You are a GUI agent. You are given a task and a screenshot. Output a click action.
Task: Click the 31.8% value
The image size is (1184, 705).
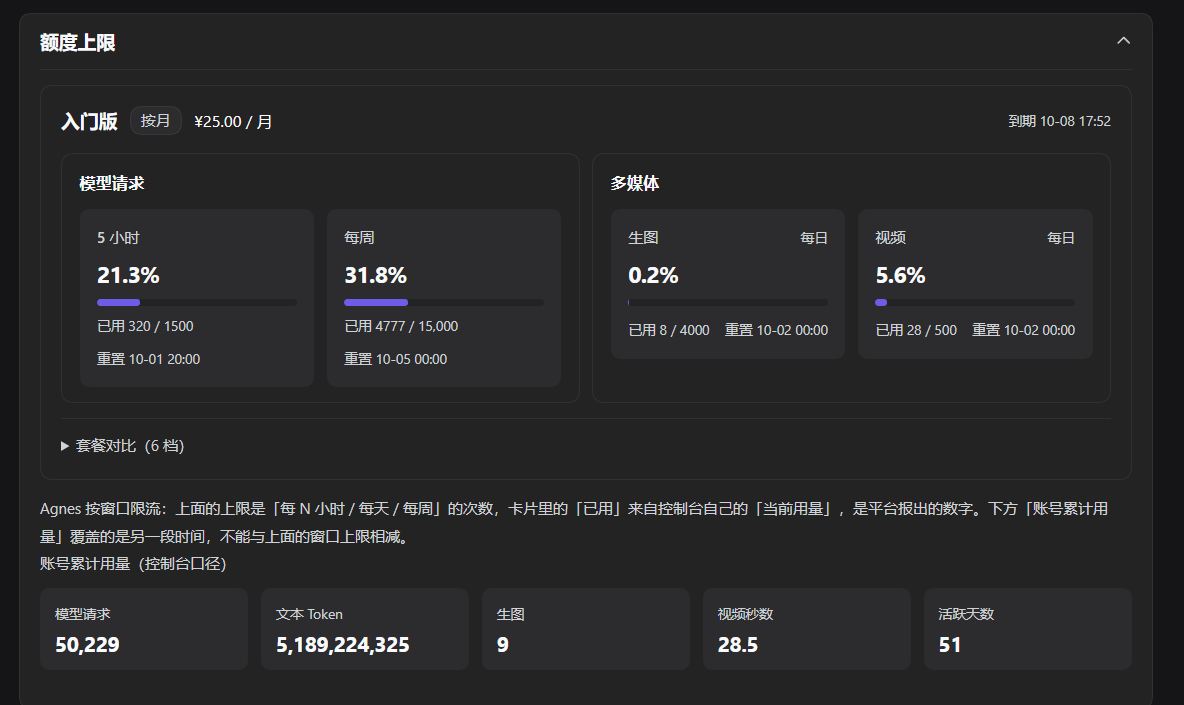coord(375,276)
